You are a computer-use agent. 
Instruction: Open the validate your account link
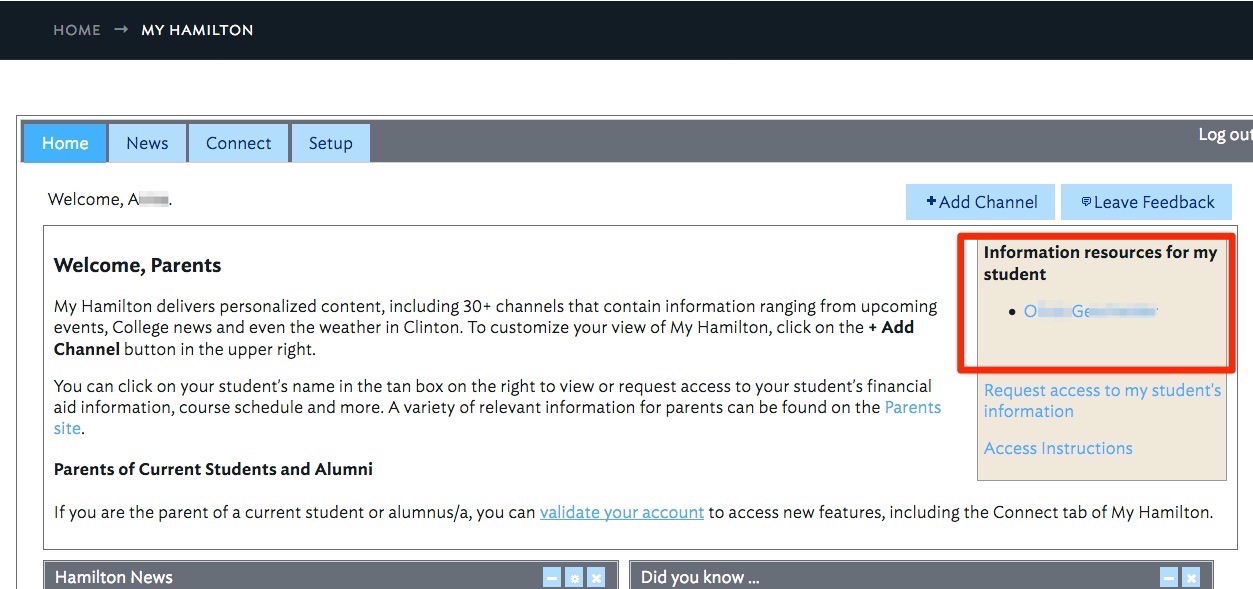[x=622, y=512]
